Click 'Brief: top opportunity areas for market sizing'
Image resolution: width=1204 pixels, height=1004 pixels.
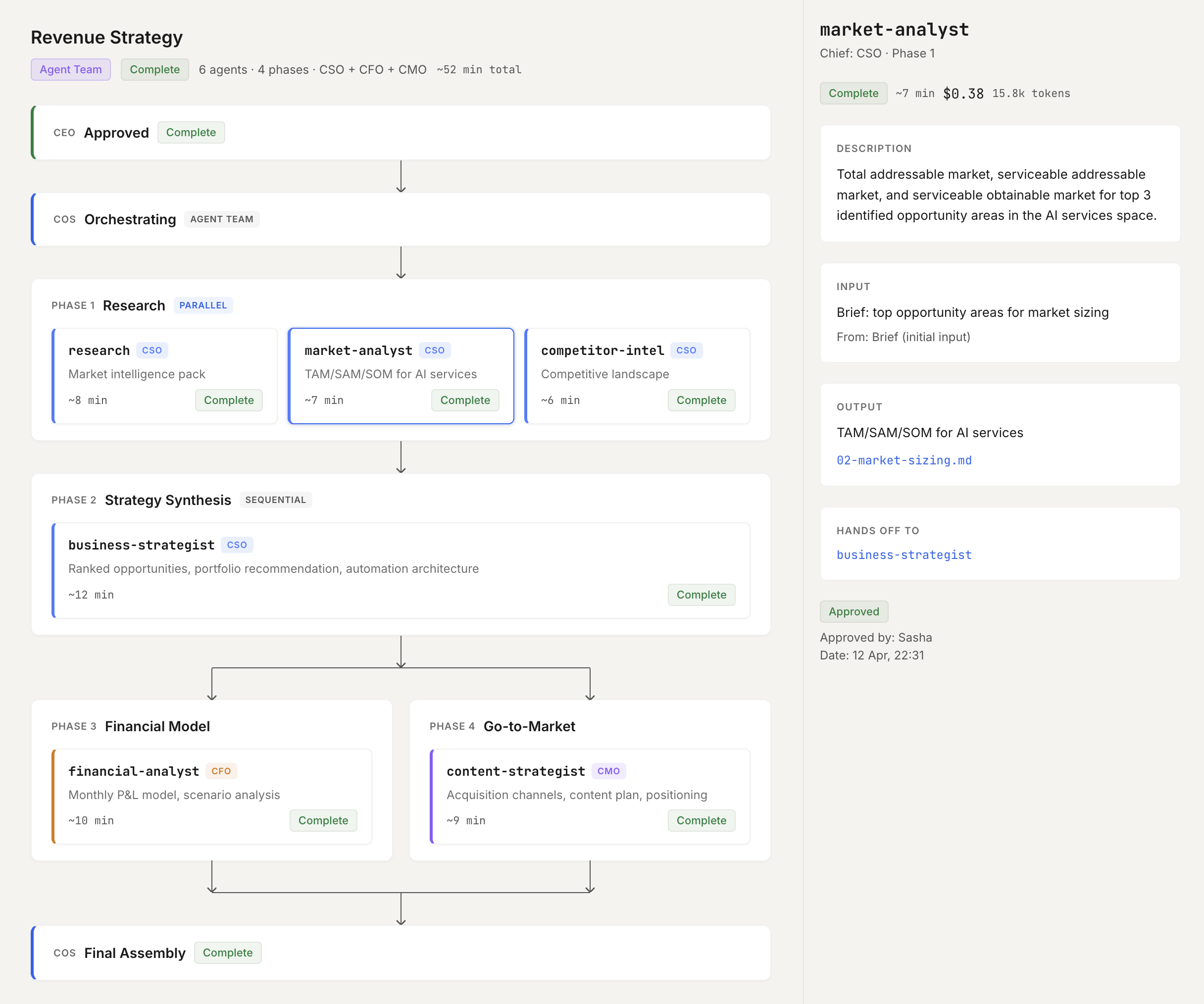coord(972,312)
